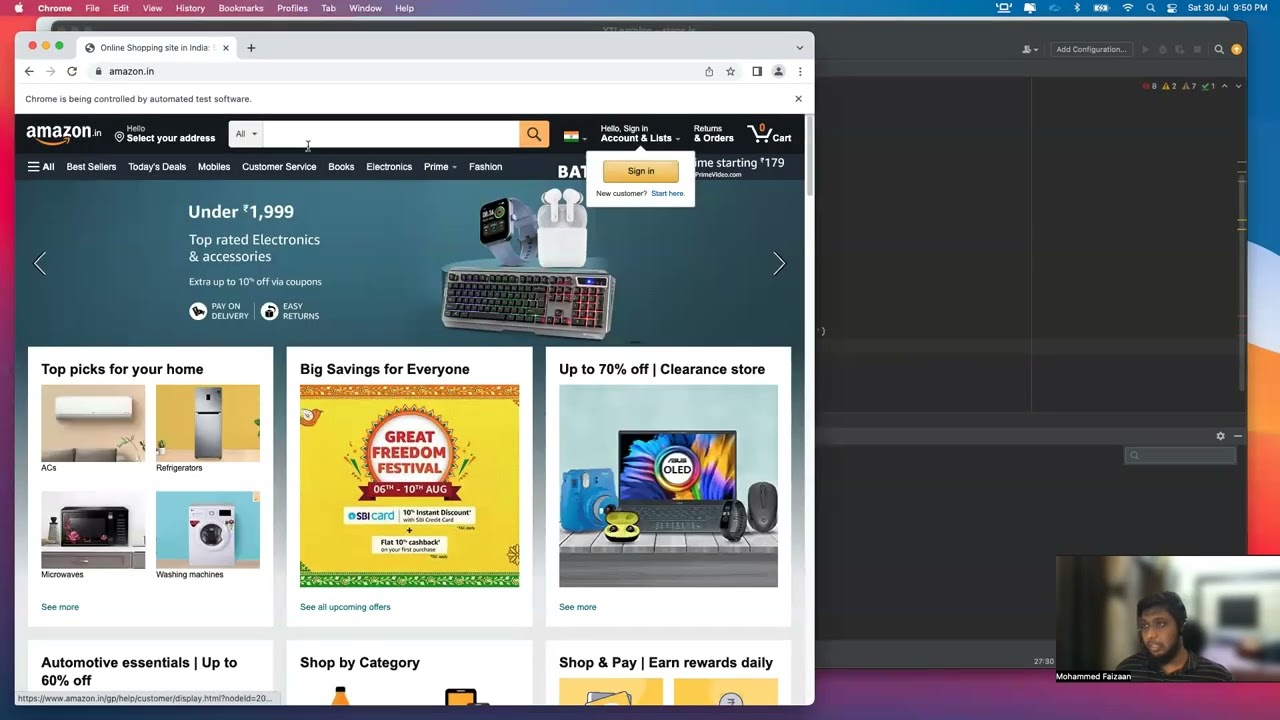Go back with Chrome back arrow
This screenshot has width=1280, height=720.
29,71
